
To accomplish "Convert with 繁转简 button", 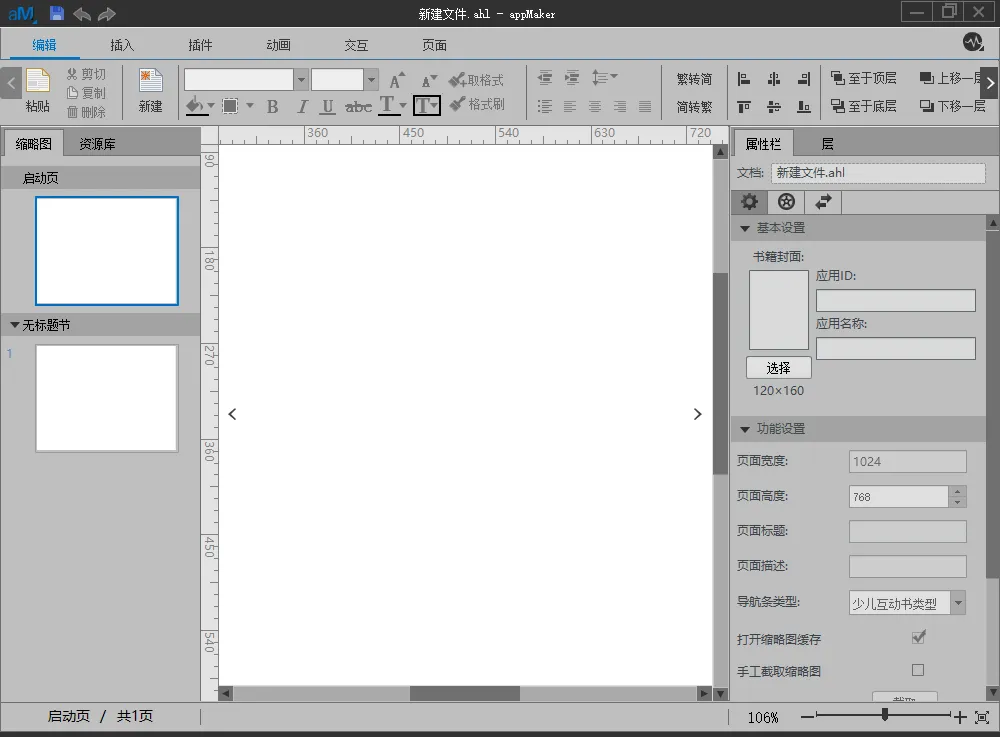I will (x=694, y=79).
